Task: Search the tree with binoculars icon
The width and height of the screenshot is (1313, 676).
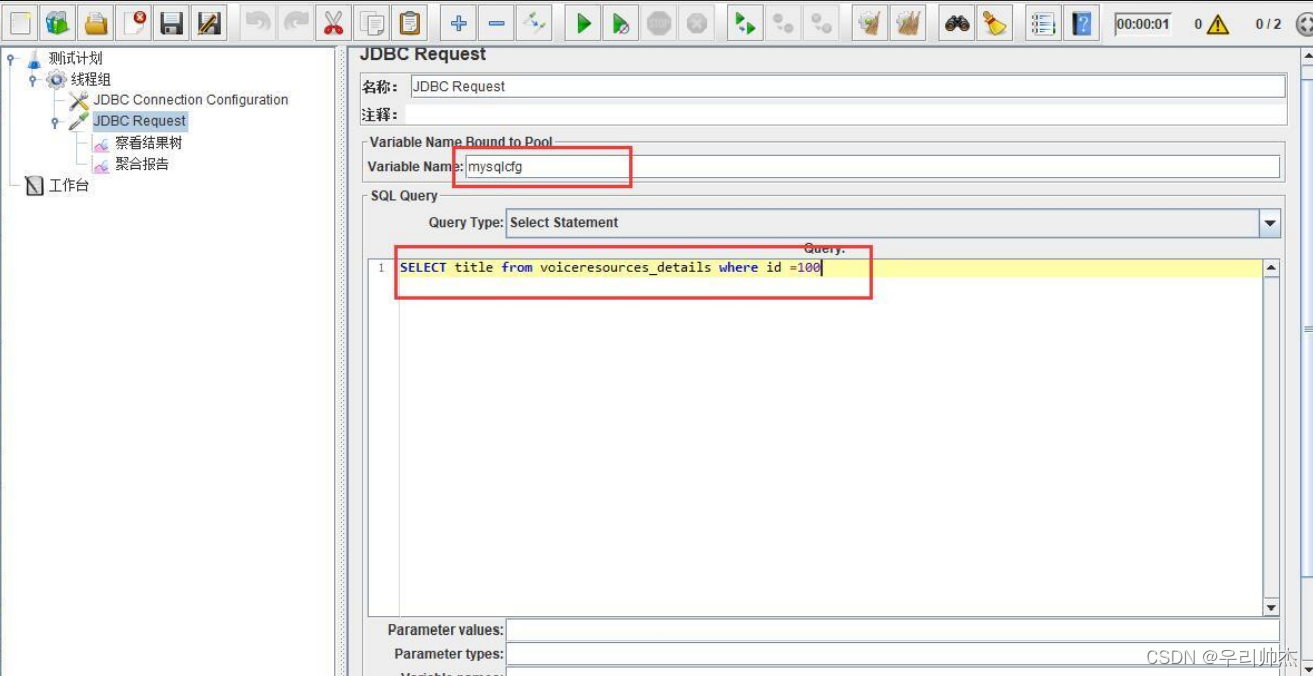Action: 957,22
